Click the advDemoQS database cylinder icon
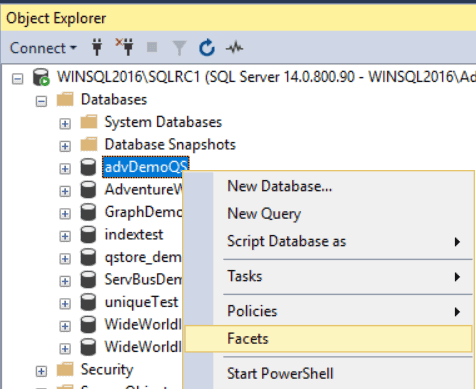Image resolution: width=476 pixels, height=389 pixels. (88, 167)
